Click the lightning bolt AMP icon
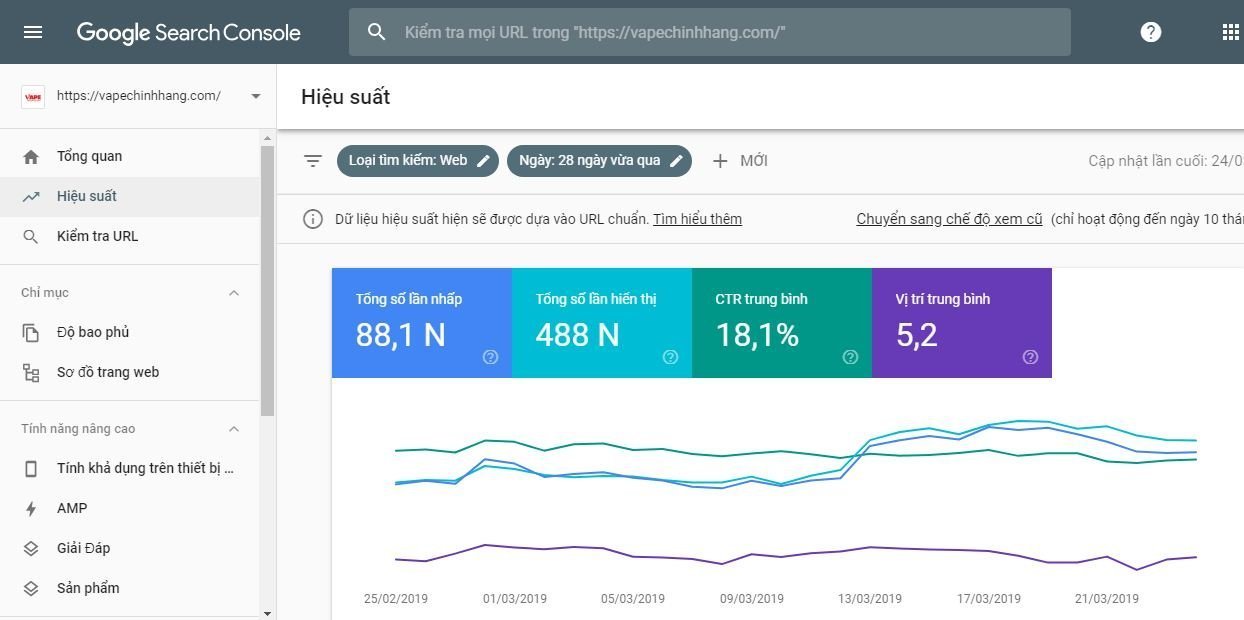 (31, 508)
